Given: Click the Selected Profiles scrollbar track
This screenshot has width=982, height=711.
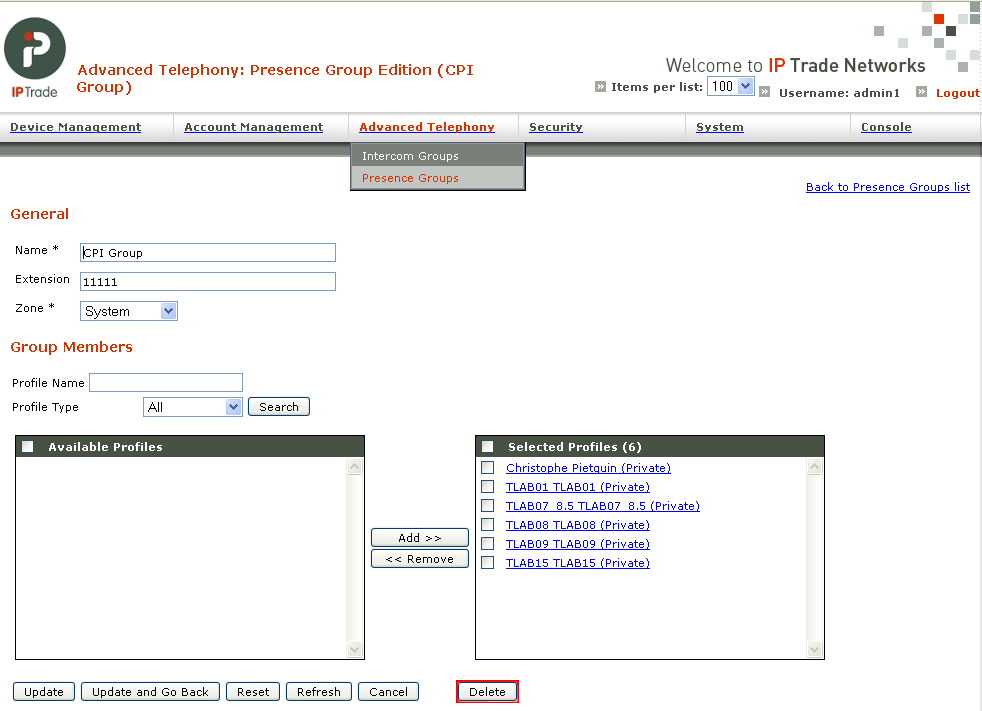Looking at the screenshot, I should (x=814, y=558).
